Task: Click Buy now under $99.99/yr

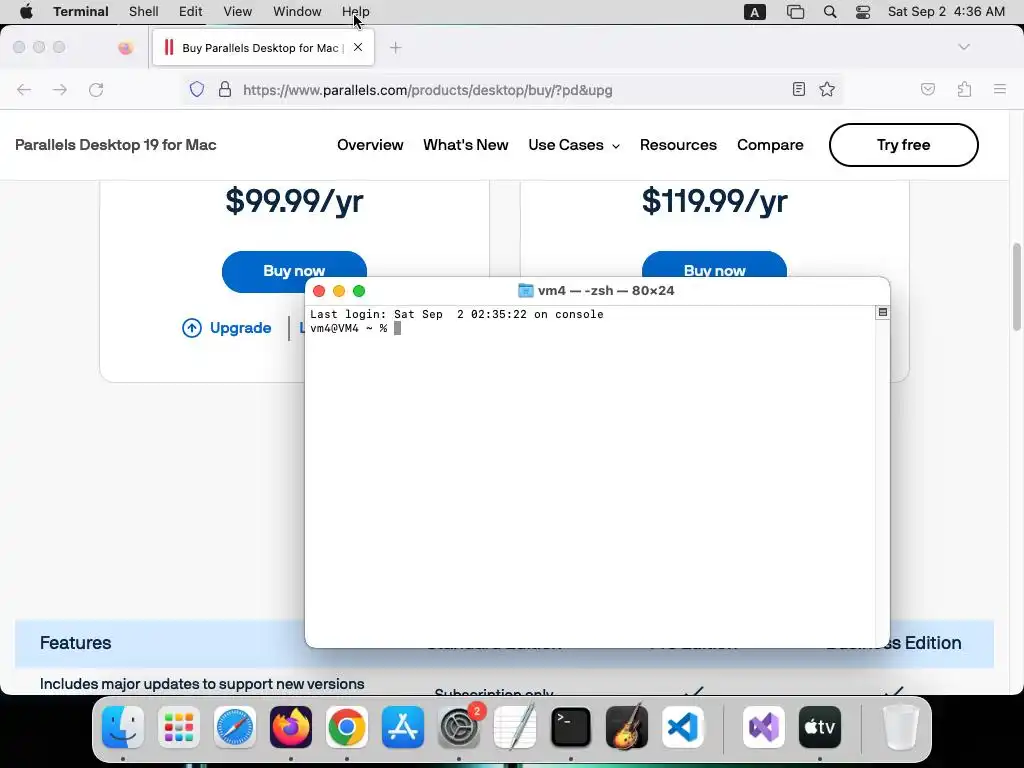Action: [294, 270]
